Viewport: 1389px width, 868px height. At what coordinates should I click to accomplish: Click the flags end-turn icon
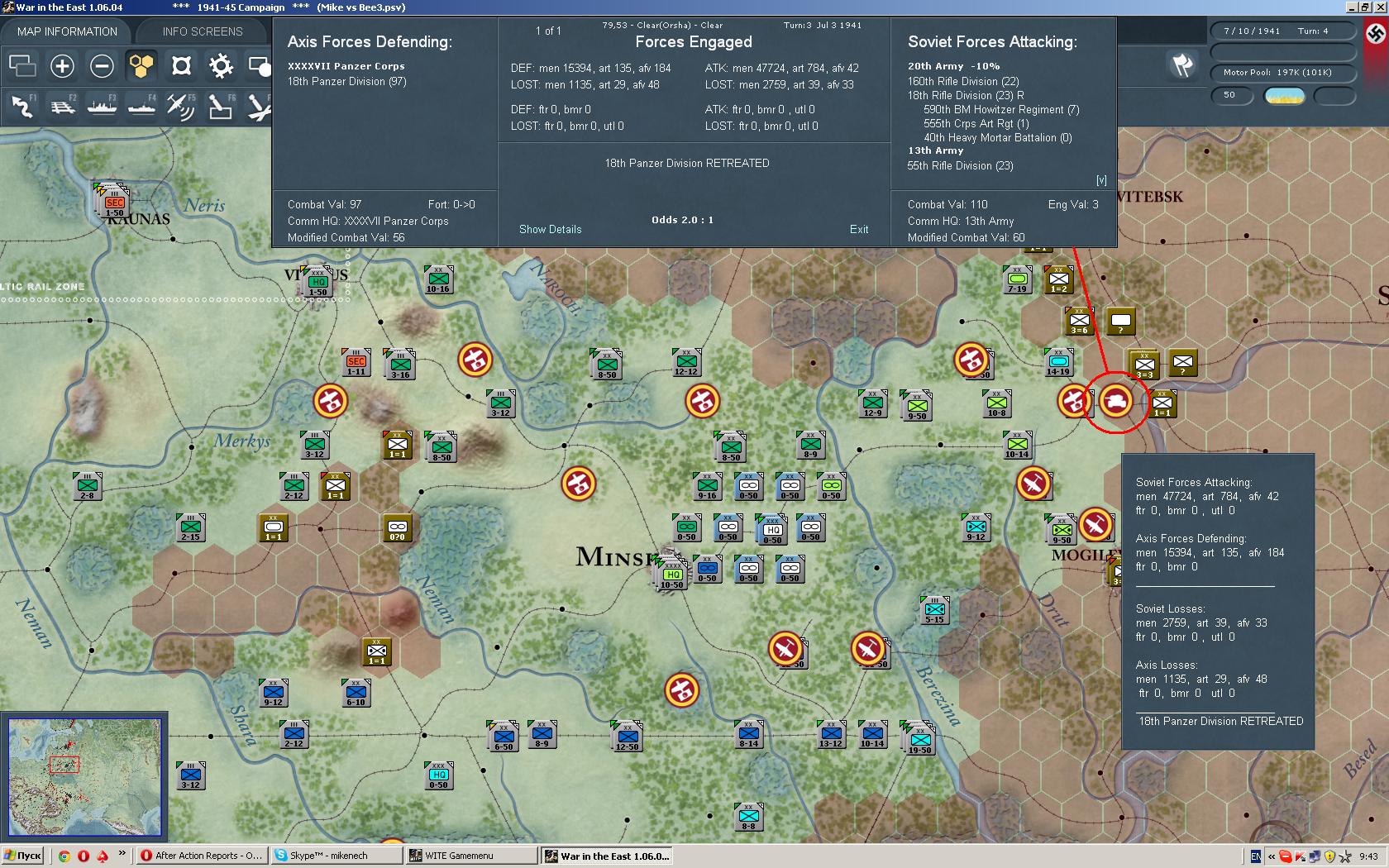point(1182,64)
